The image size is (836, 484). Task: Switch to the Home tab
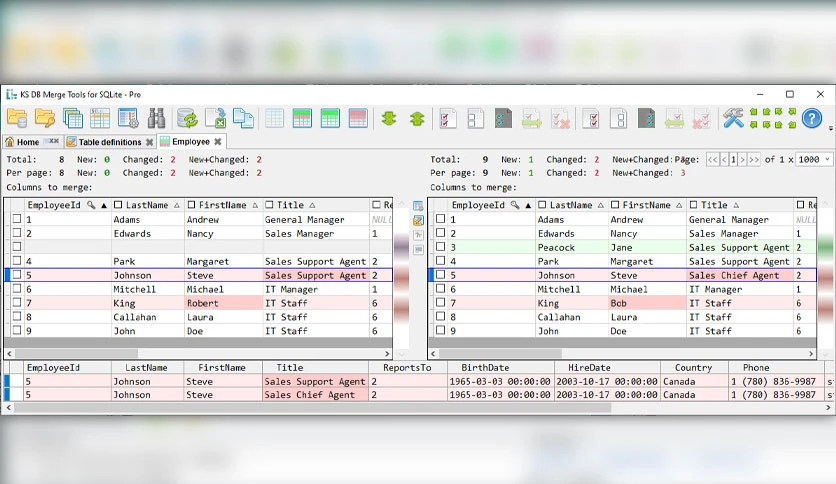pyautogui.click(x=28, y=142)
